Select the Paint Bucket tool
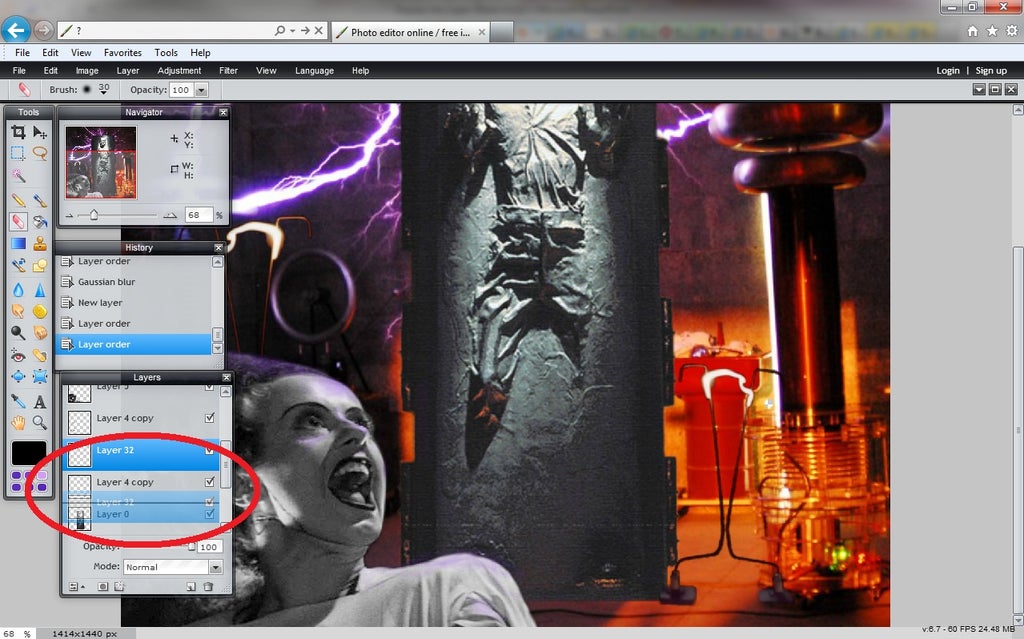Screen dimensions: 1024x639 click(x=40, y=222)
